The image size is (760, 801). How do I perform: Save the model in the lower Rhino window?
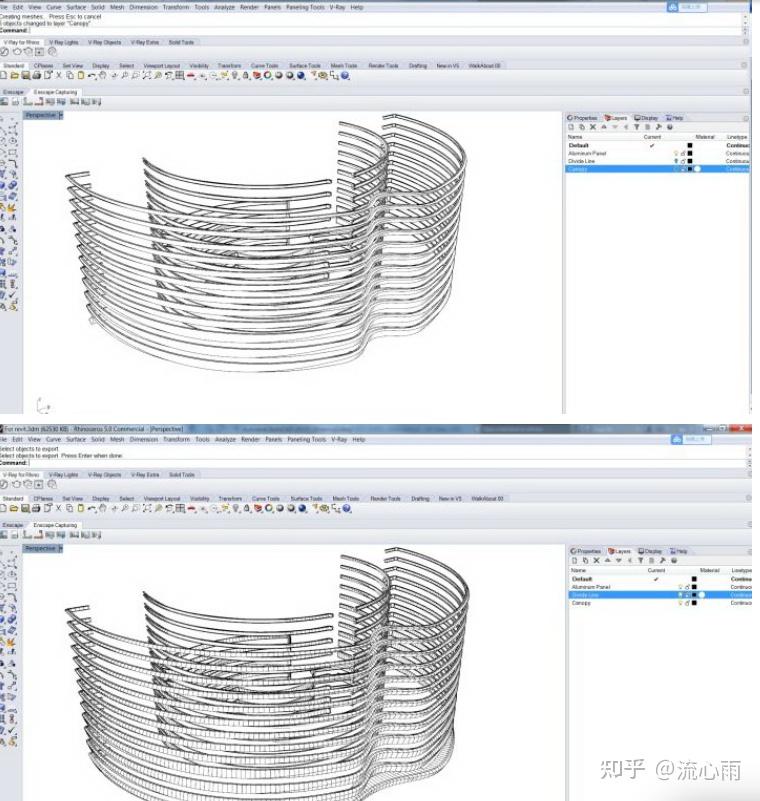coord(25,508)
